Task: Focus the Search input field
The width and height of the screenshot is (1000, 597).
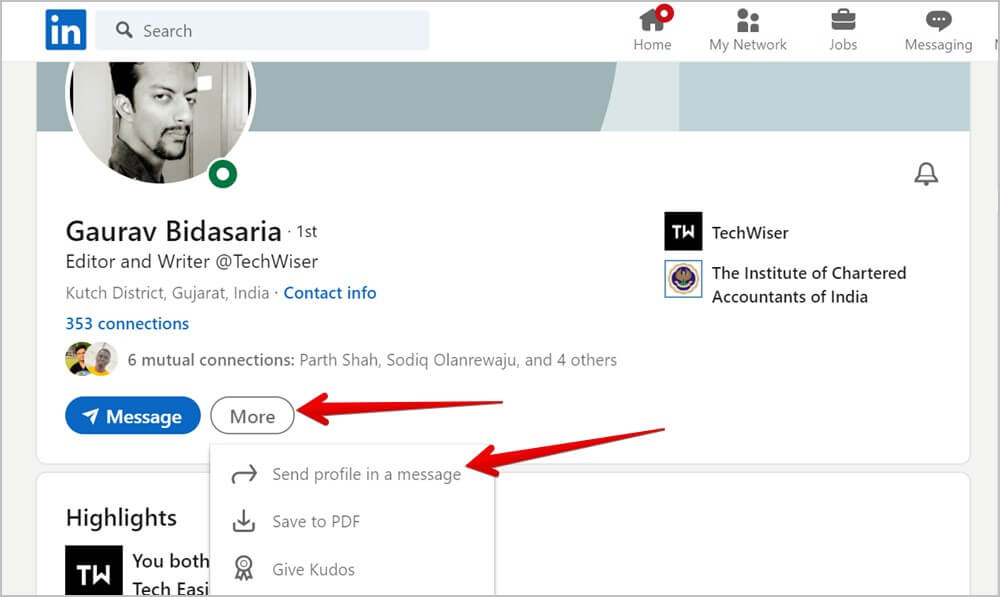Action: 262,30
